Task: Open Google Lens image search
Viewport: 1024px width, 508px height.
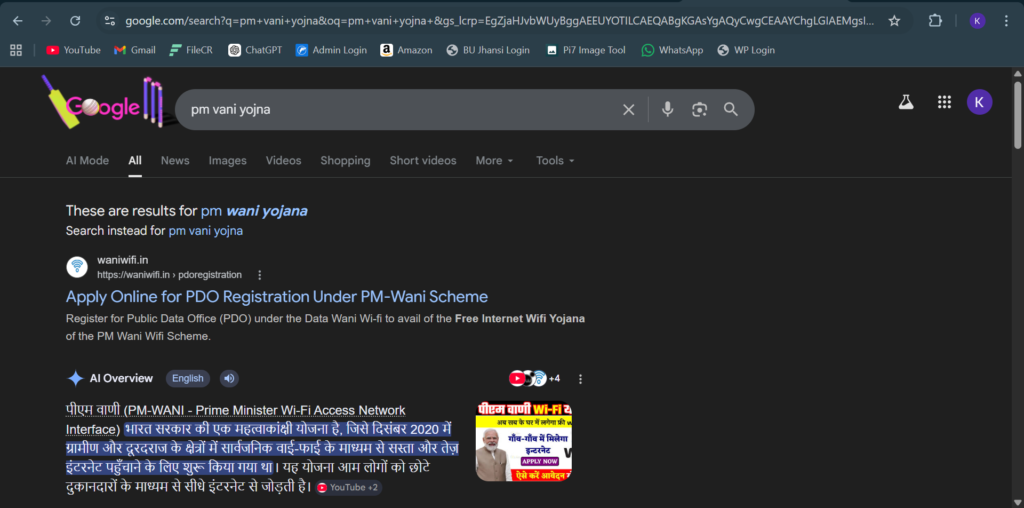Action: click(x=699, y=109)
